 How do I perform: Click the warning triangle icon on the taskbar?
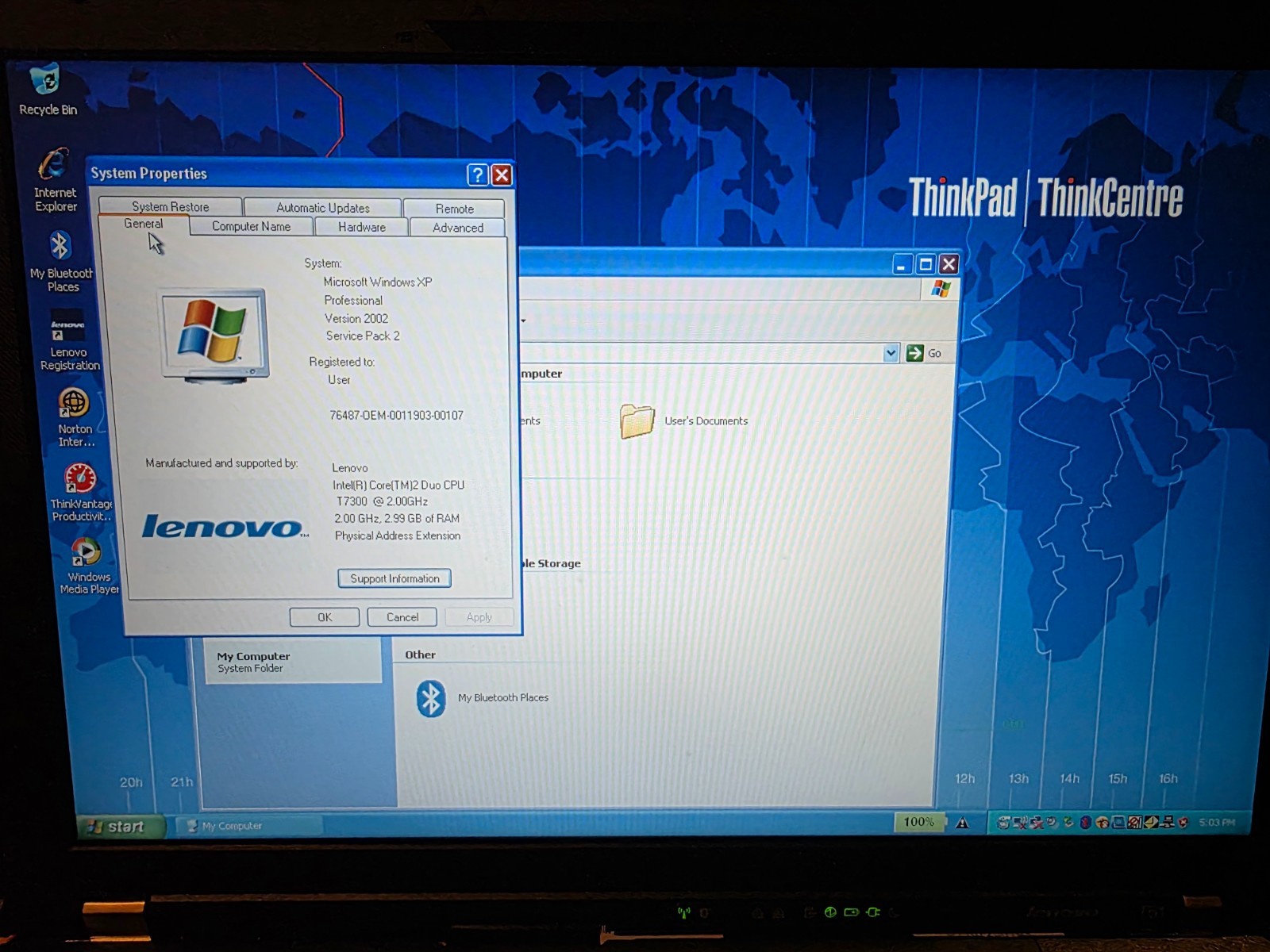tap(962, 823)
